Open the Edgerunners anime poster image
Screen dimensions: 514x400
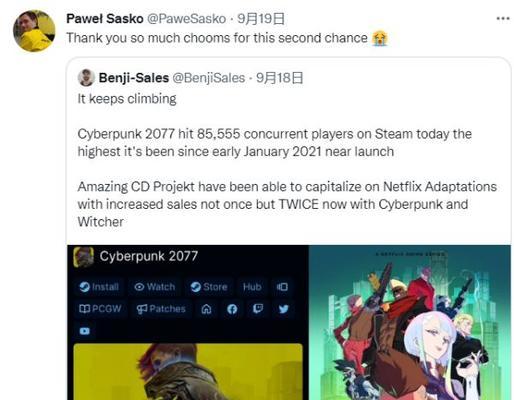410,322
